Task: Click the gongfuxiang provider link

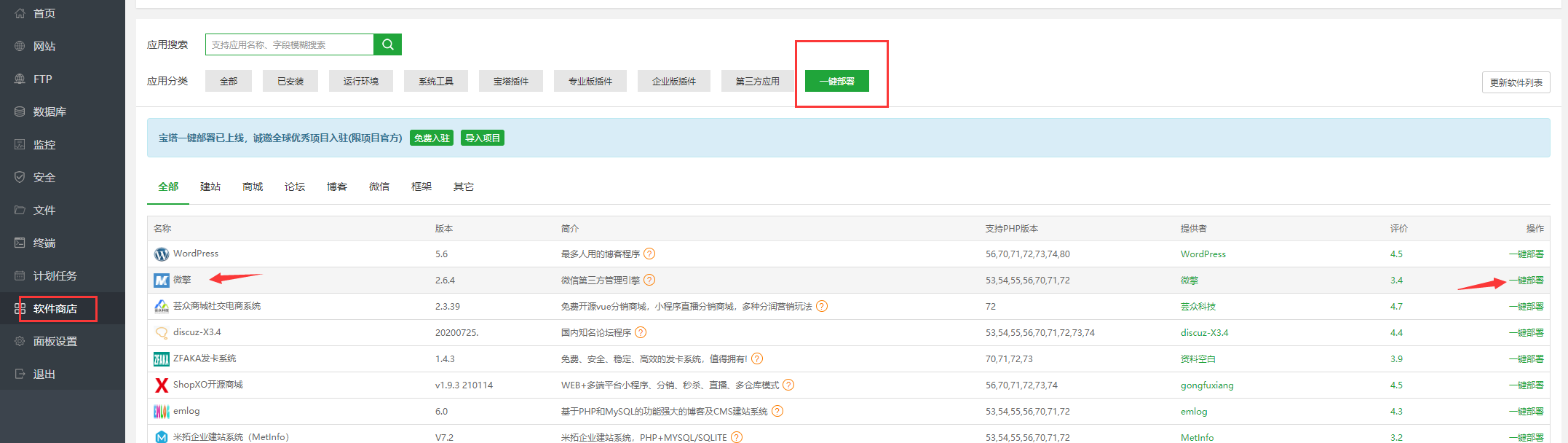Action: click(x=1207, y=385)
